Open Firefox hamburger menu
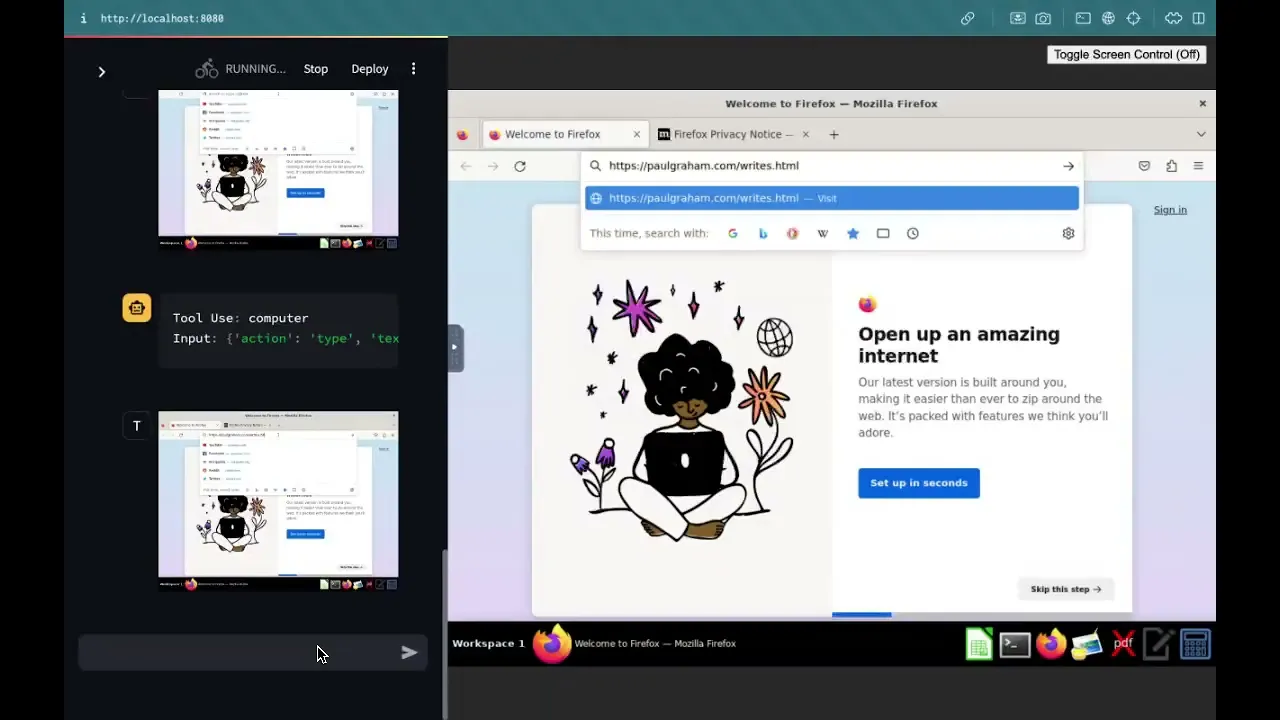The height and width of the screenshot is (720, 1280). click(x=1198, y=166)
